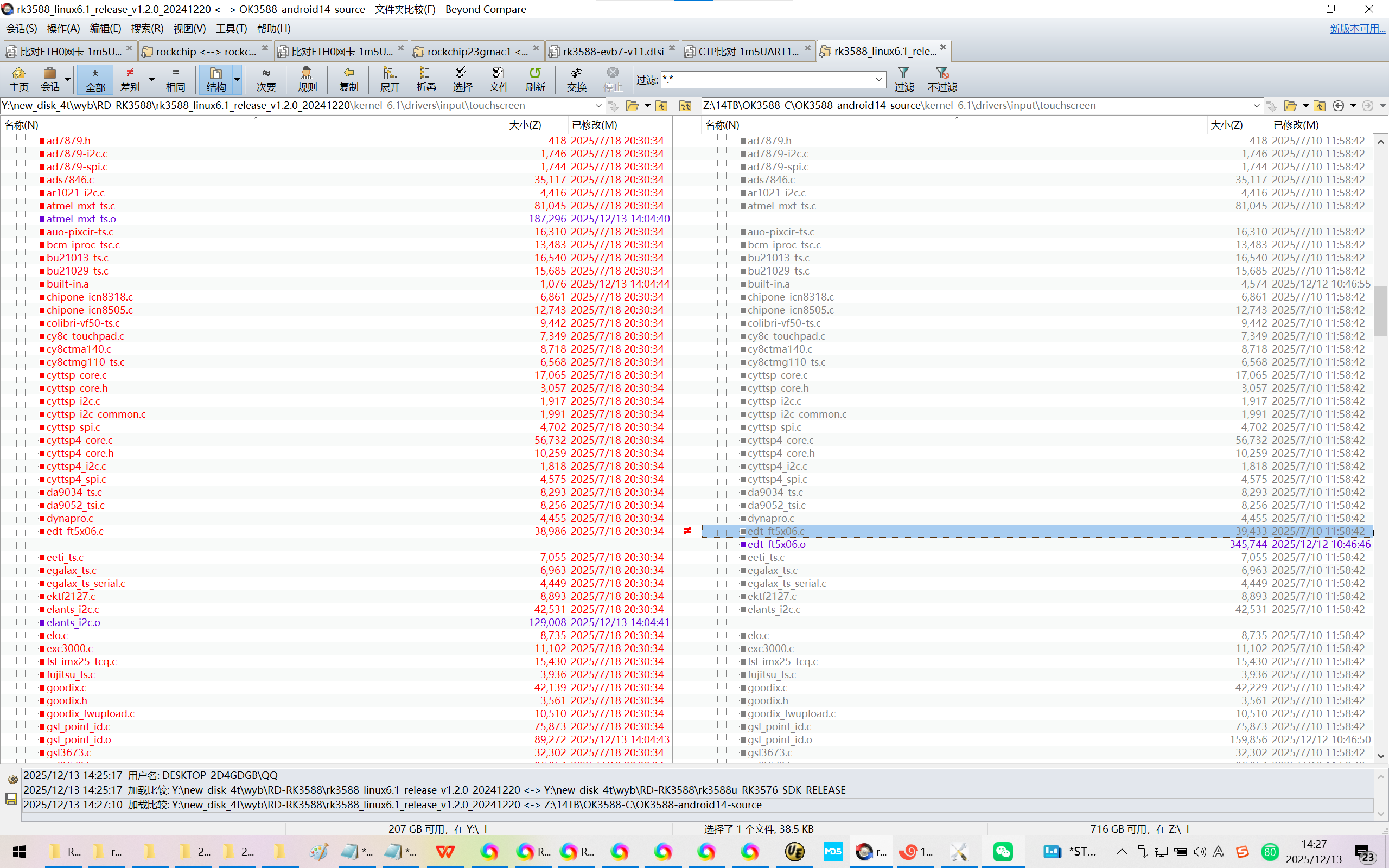The height and width of the screenshot is (868, 1389).
Task: Expand the left folder path history dropdown
Action: (x=598, y=106)
